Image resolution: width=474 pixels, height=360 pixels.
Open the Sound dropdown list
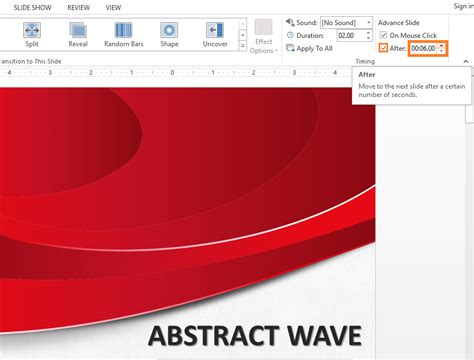pos(368,23)
